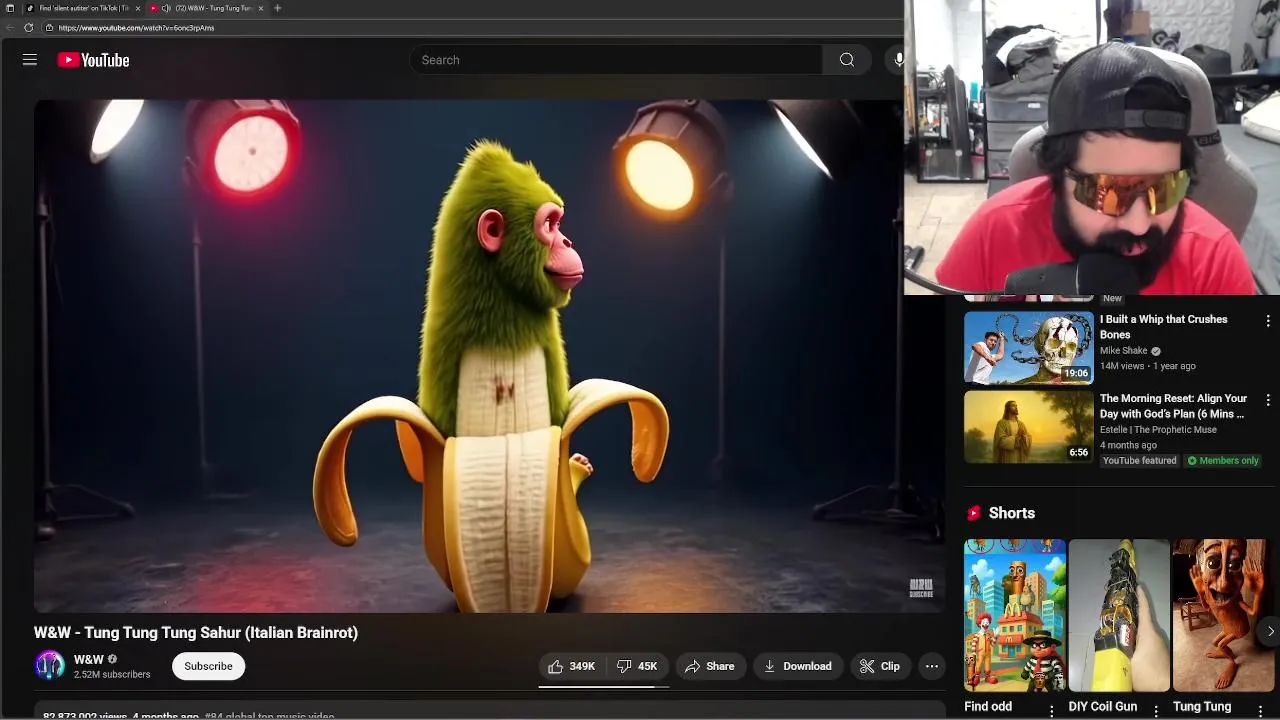Open 'The Morning Reset' video thumbnail
The height and width of the screenshot is (720, 1280).
[x=1029, y=427]
